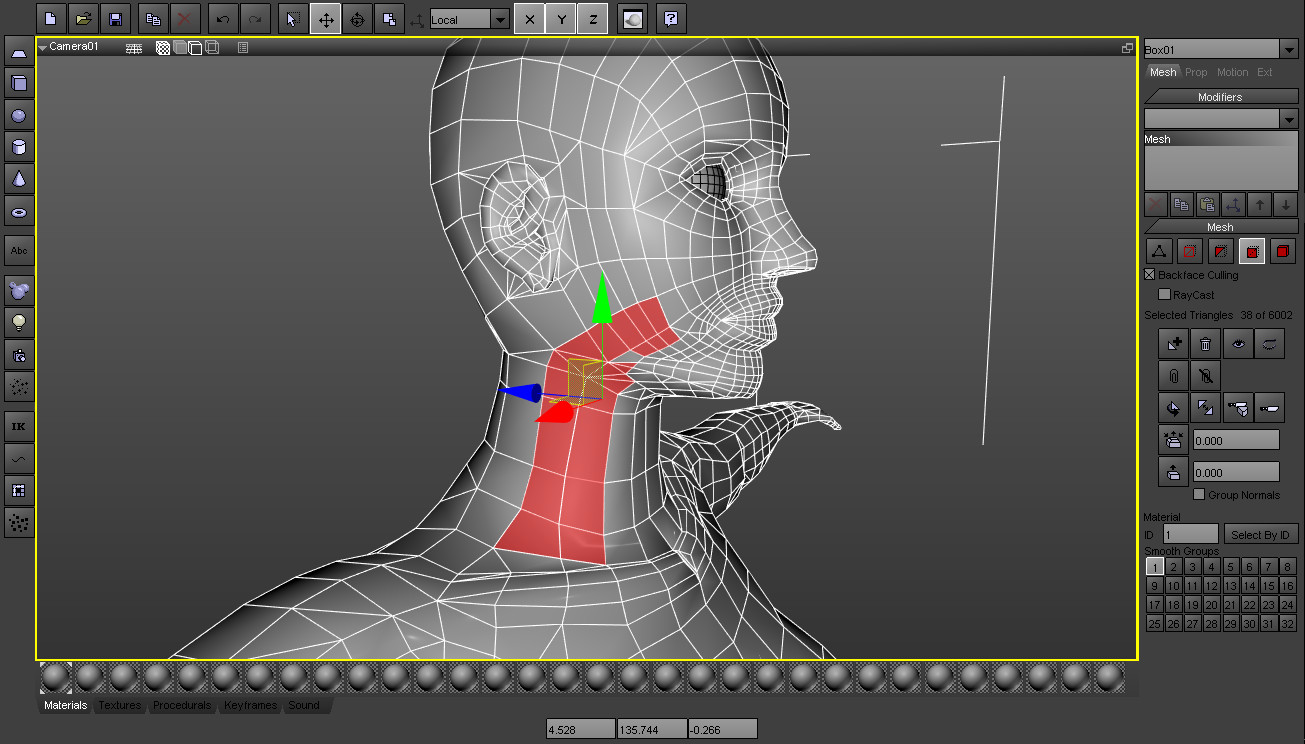This screenshot has height=744, width=1305.
Task: Open the Local coordinate system dropdown
Action: (x=499, y=20)
